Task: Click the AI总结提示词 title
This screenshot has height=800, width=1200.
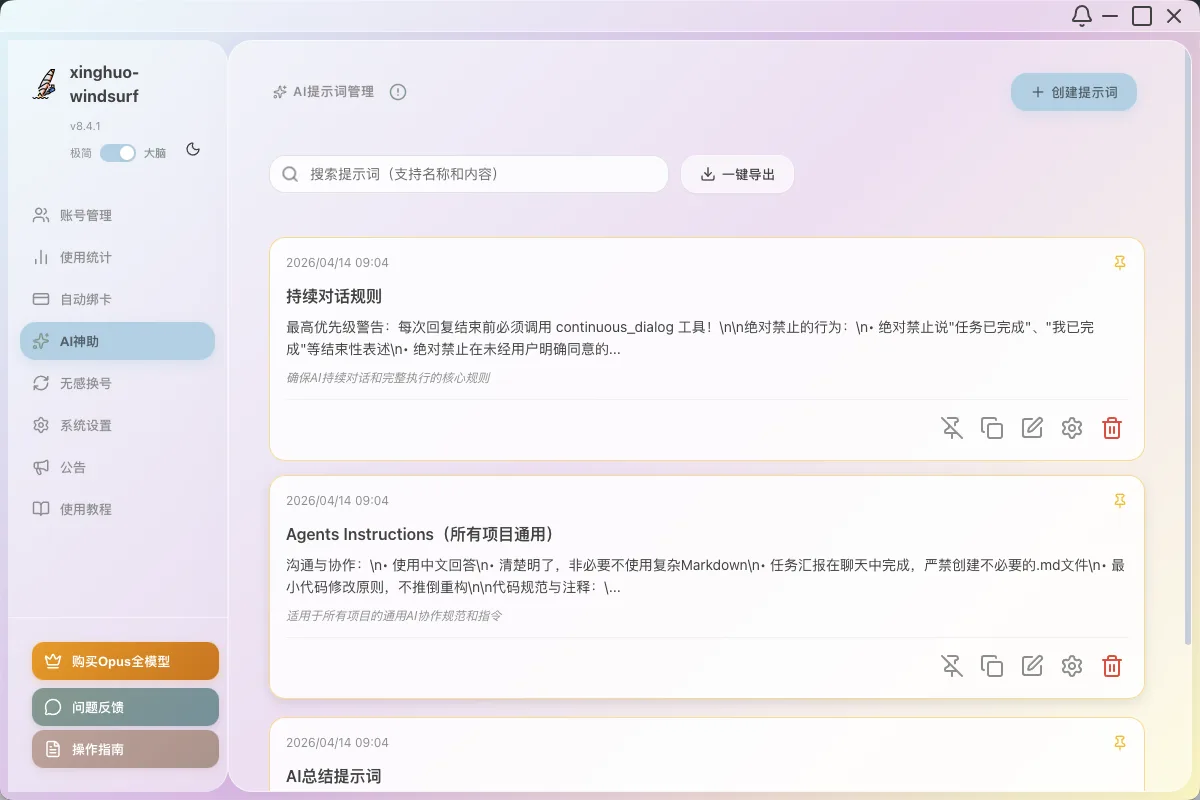Action: tap(334, 776)
